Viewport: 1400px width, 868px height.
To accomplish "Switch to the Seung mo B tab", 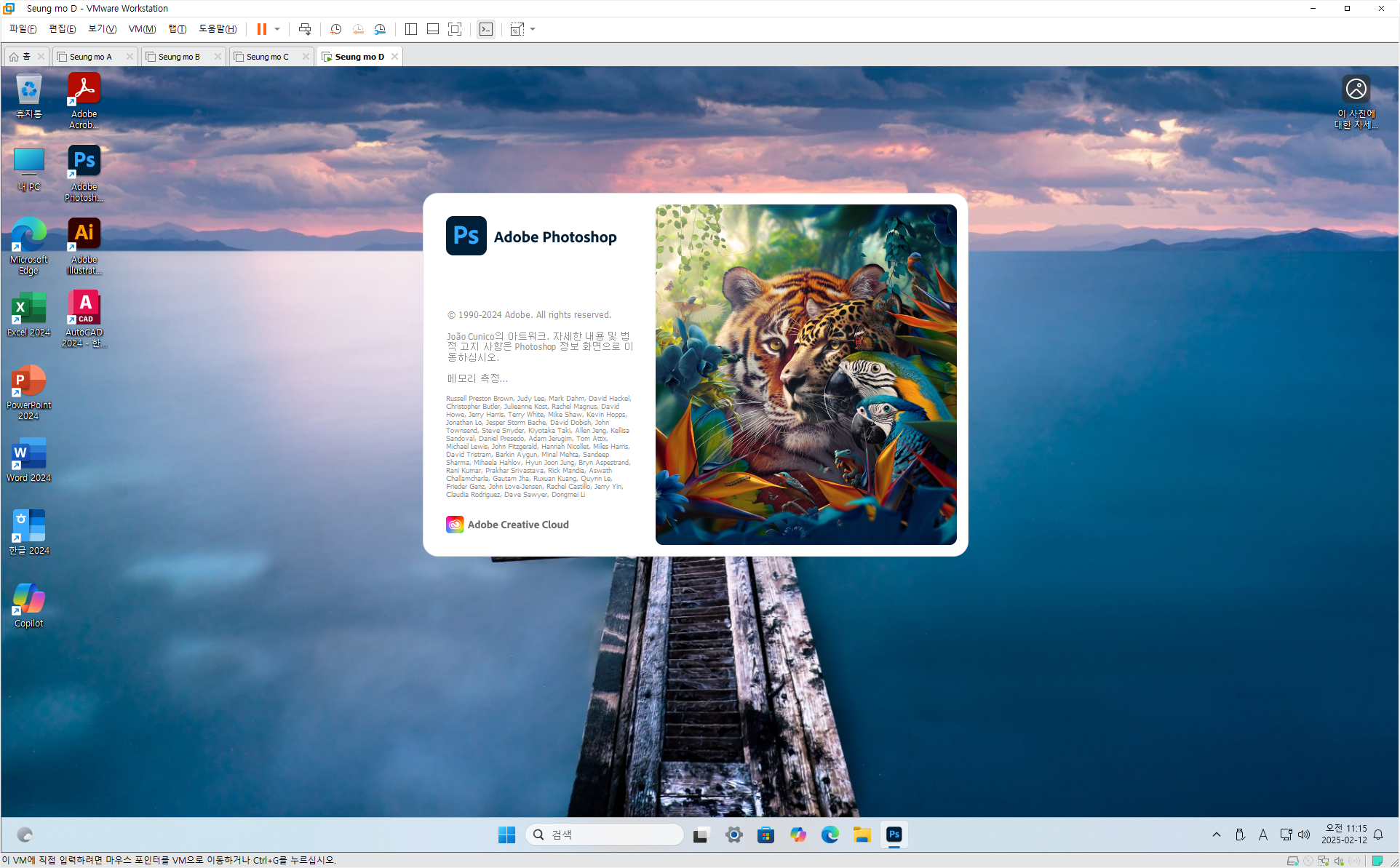I will [x=179, y=57].
